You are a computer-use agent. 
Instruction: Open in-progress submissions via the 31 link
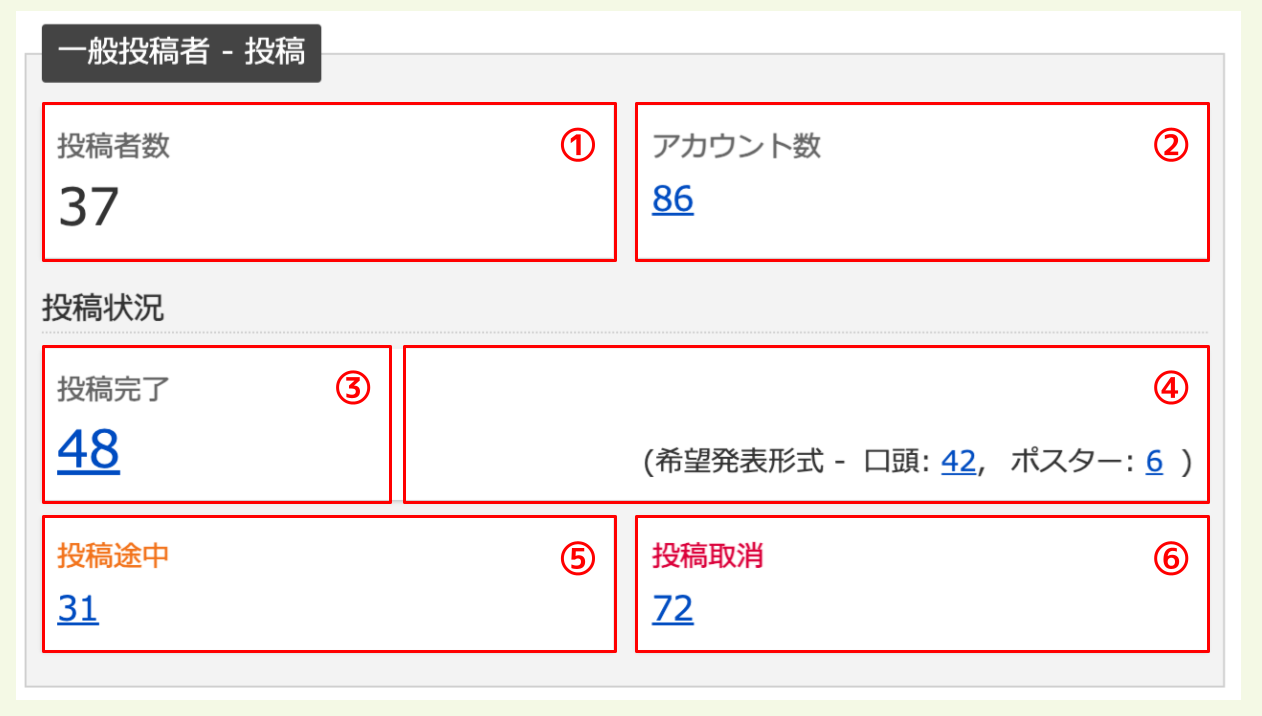[77, 609]
